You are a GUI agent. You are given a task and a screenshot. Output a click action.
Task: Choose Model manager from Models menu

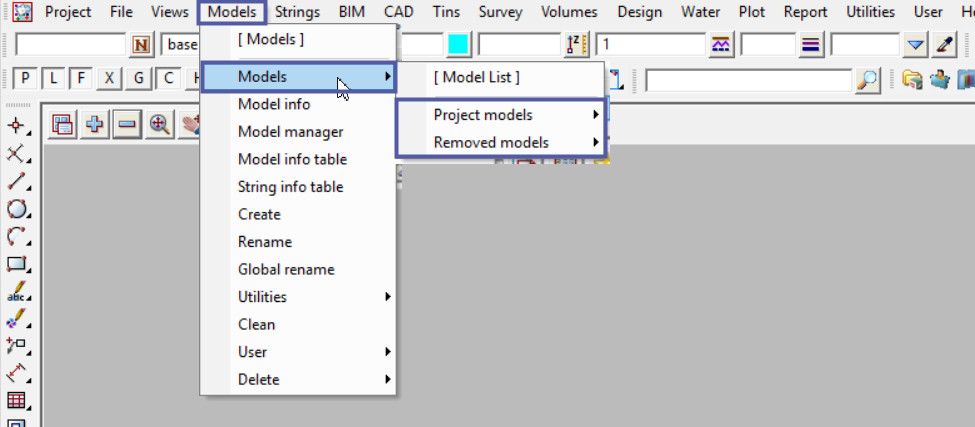(x=290, y=132)
